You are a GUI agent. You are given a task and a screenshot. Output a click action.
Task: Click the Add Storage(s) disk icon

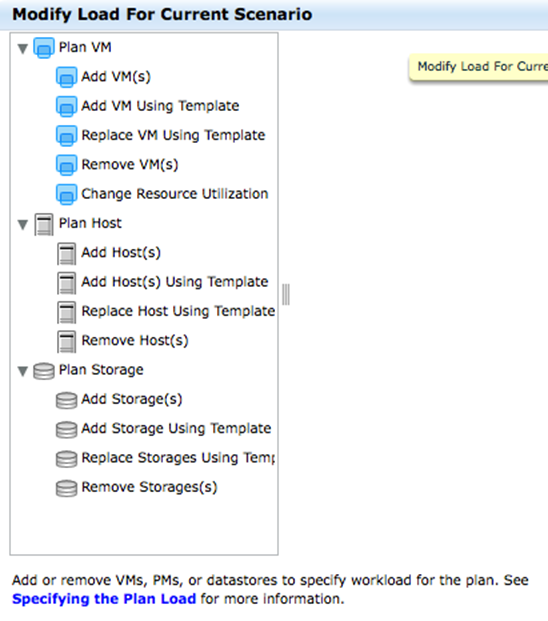point(66,400)
